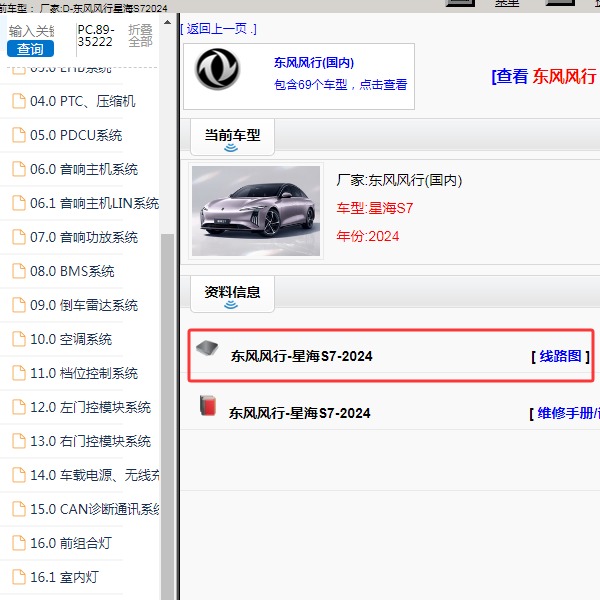The width and height of the screenshot is (600, 600).
Task: Open 15.0 CAN诊断通讯系统 document
Action: 95,509
